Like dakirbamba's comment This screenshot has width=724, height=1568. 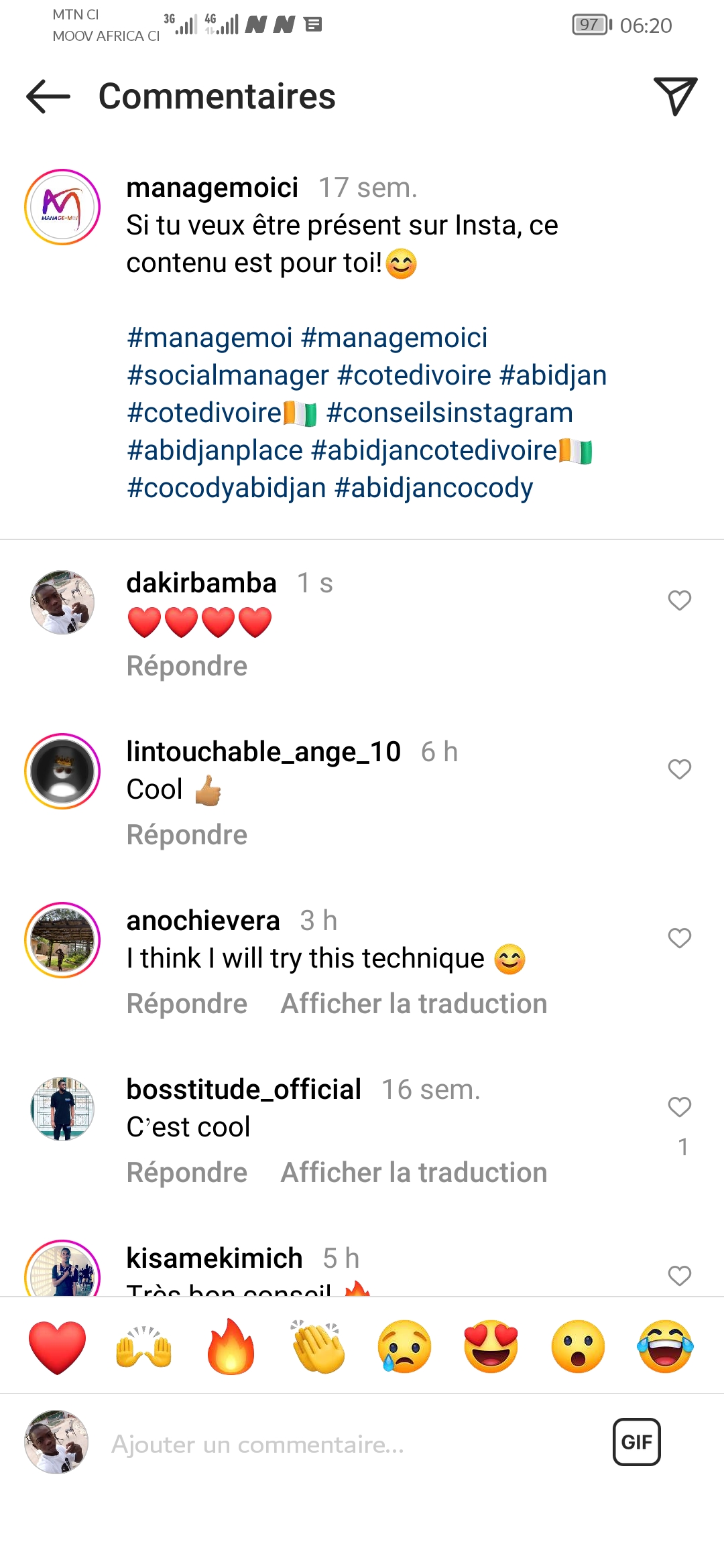679,600
